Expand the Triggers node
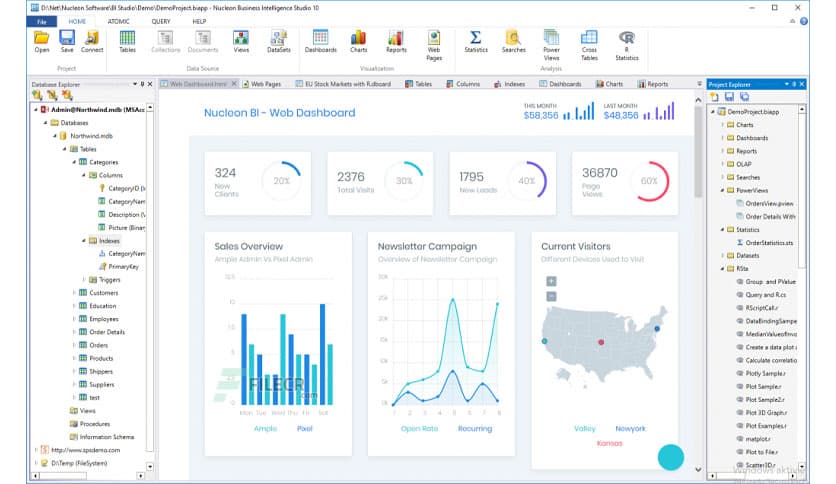The height and width of the screenshot is (484, 836). [84, 279]
